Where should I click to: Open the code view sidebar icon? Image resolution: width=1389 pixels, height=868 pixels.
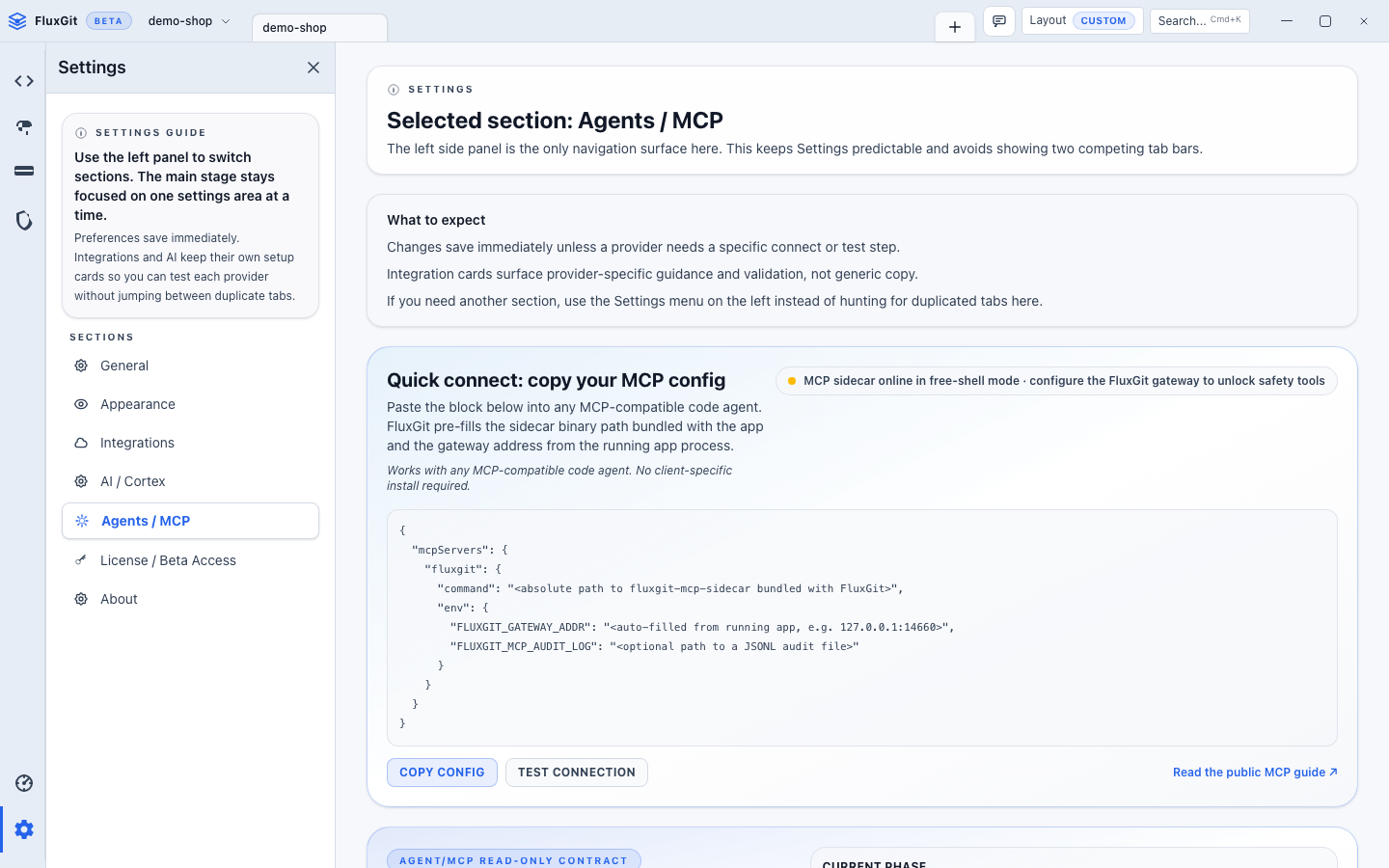(x=24, y=81)
